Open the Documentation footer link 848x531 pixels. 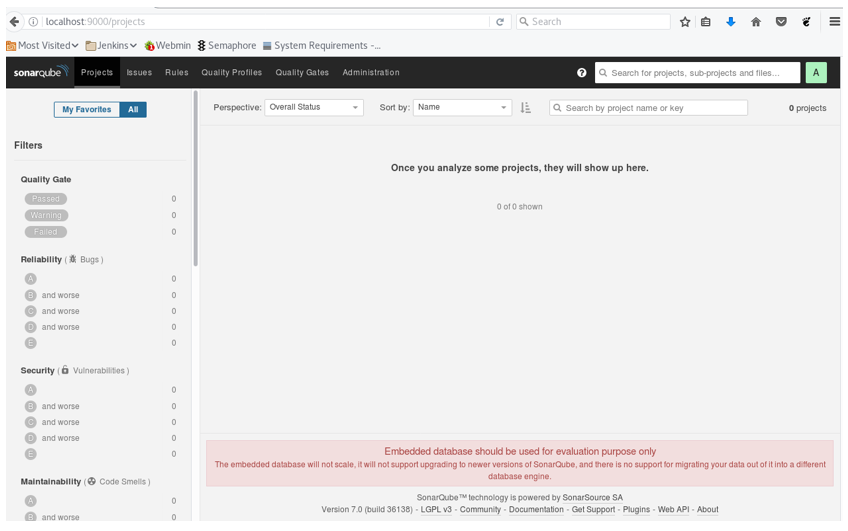pyautogui.click(x=536, y=509)
